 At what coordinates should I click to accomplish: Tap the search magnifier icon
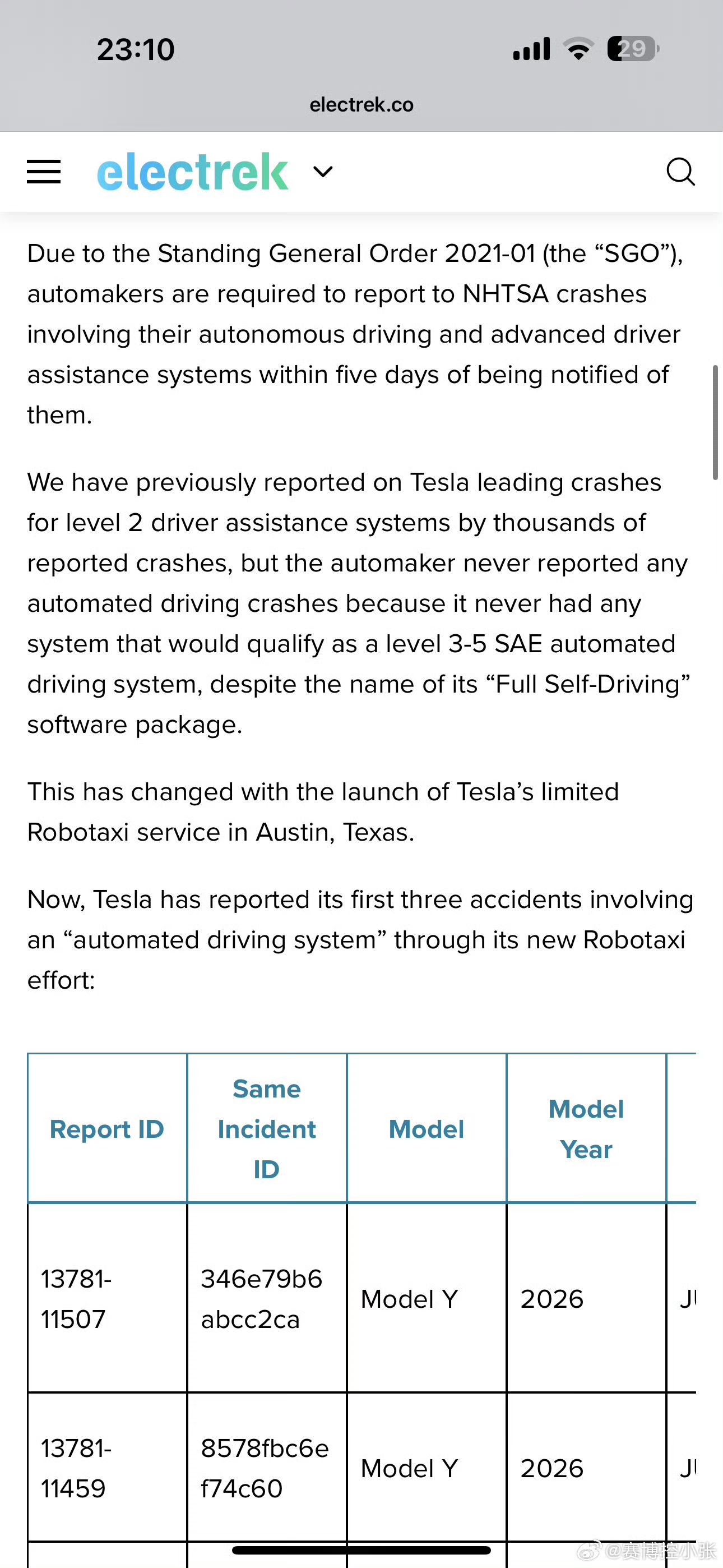[680, 172]
